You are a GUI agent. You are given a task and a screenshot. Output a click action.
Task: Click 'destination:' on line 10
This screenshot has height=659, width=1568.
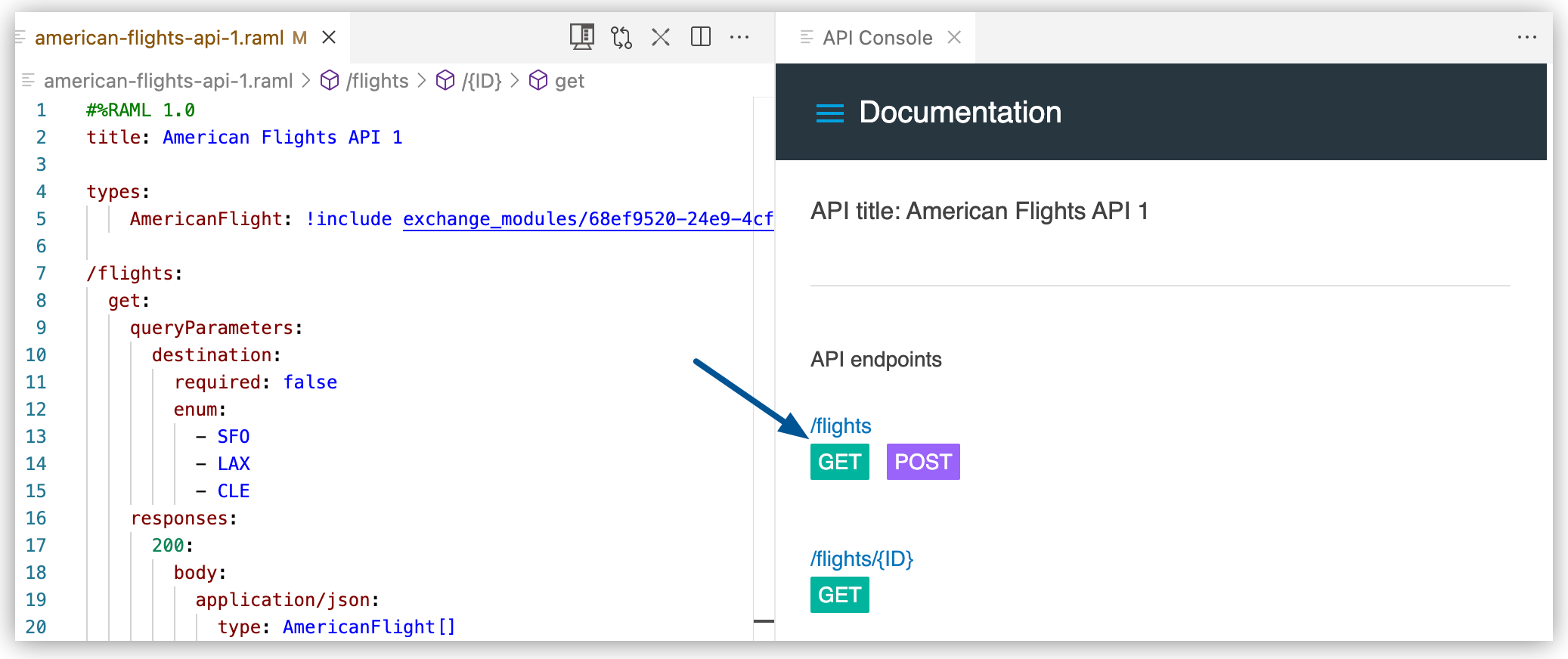(x=216, y=355)
